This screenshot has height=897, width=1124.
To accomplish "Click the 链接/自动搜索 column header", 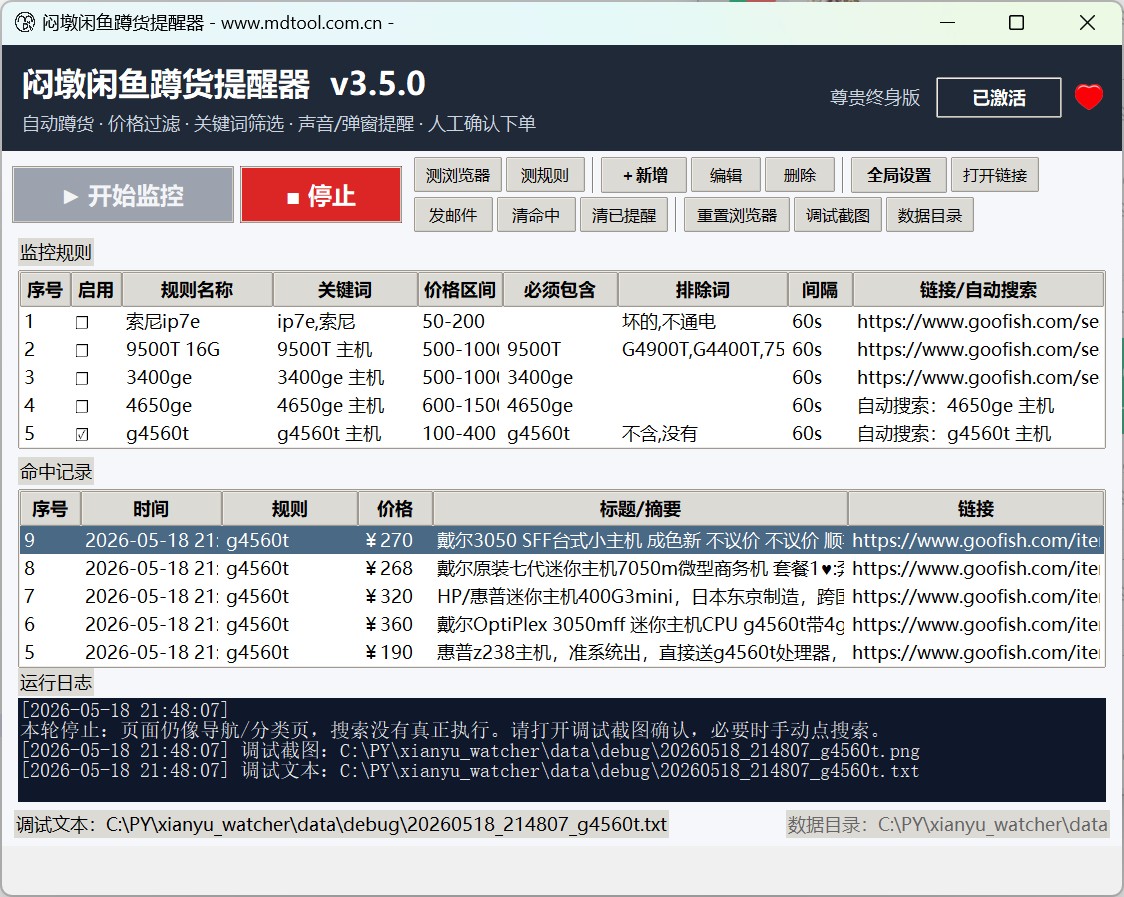I will (978, 290).
